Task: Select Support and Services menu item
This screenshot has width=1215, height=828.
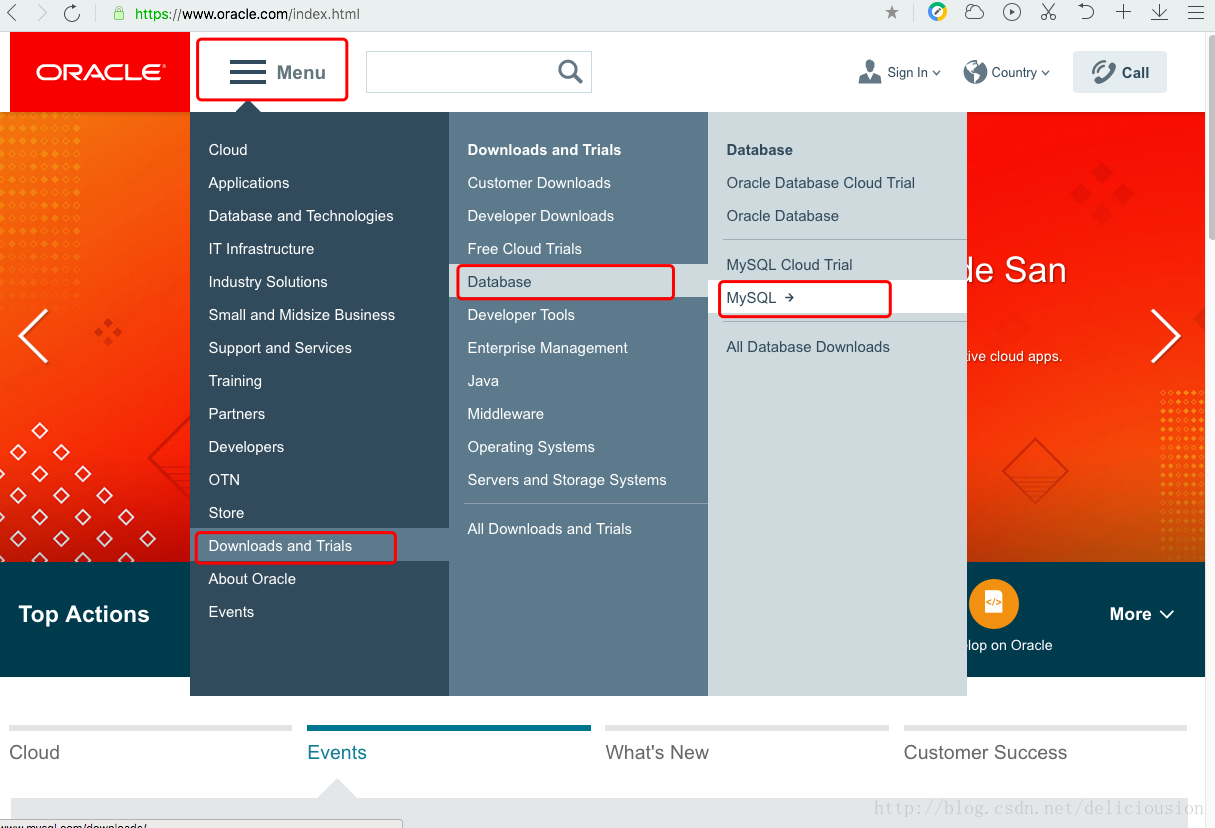Action: tap(280, 348)
